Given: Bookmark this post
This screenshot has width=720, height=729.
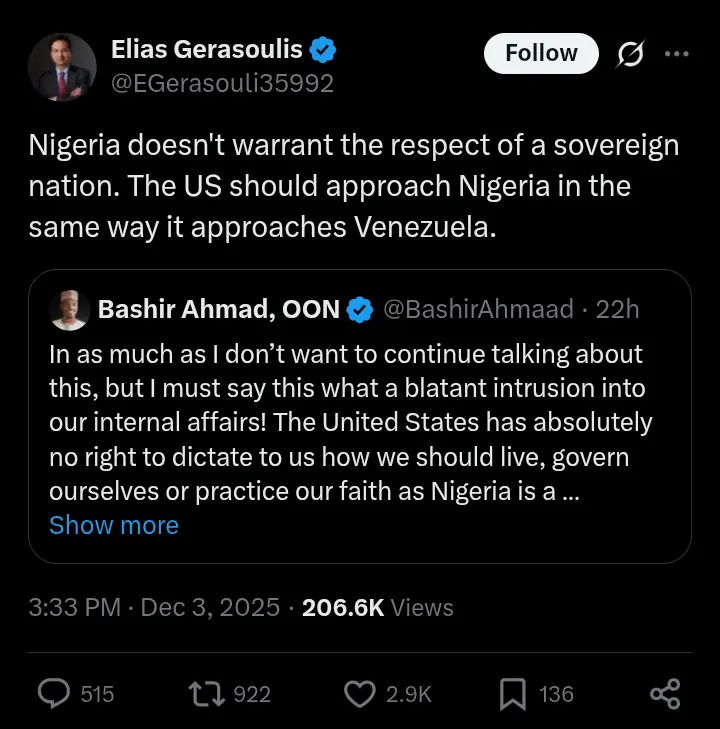Looking at the screenshot, I should point(511,693).
